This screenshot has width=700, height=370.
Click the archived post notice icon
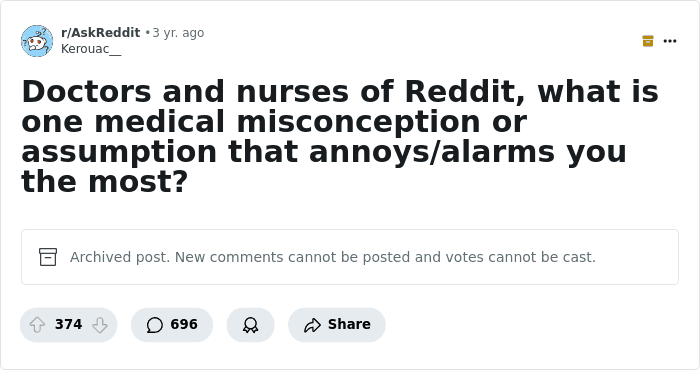pyautogui.click(x=48, y=257)
